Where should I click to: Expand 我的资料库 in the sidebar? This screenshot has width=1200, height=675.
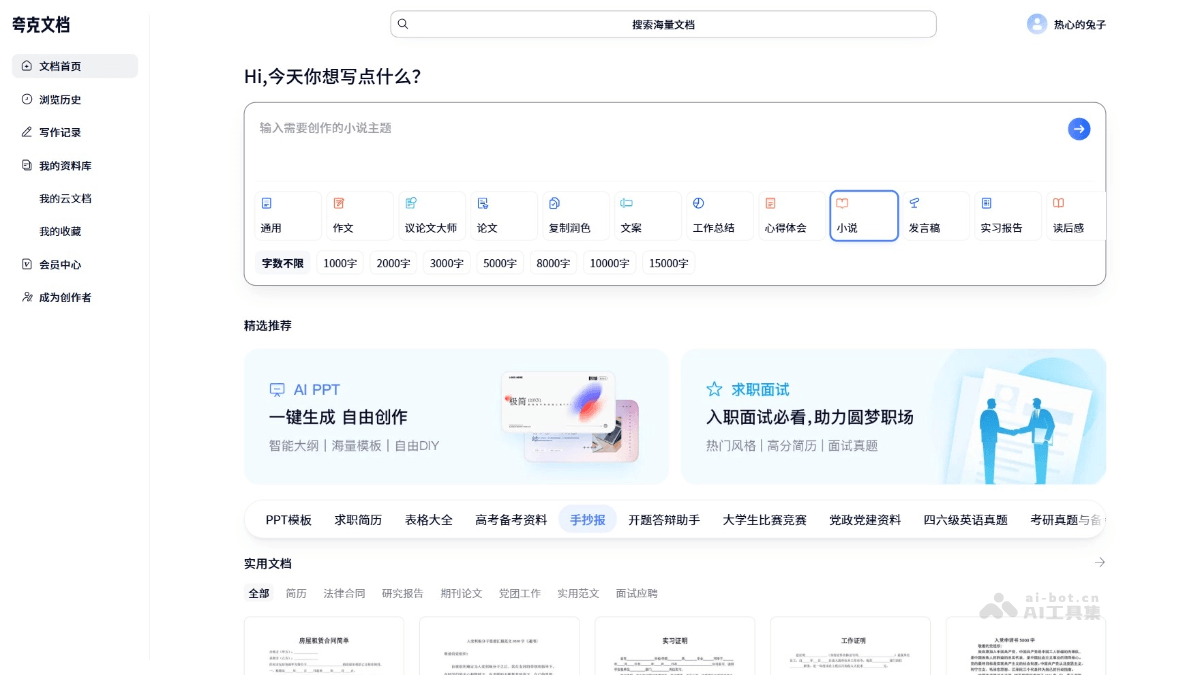pos(65,166)
